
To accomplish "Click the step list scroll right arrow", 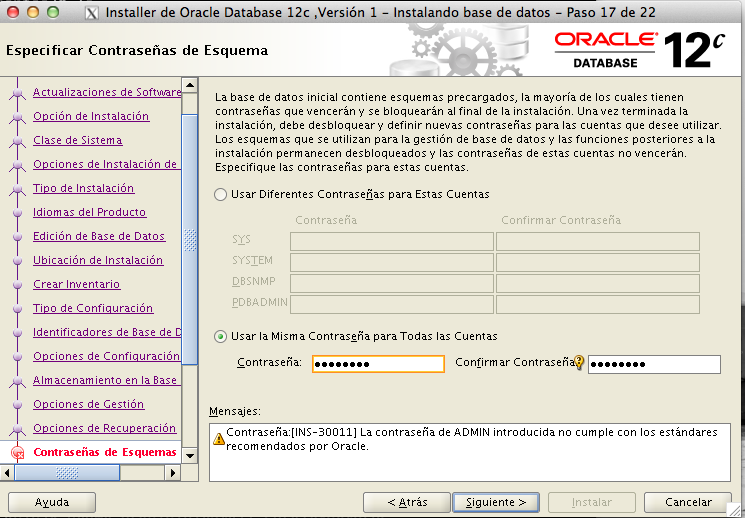I will 173,473.
